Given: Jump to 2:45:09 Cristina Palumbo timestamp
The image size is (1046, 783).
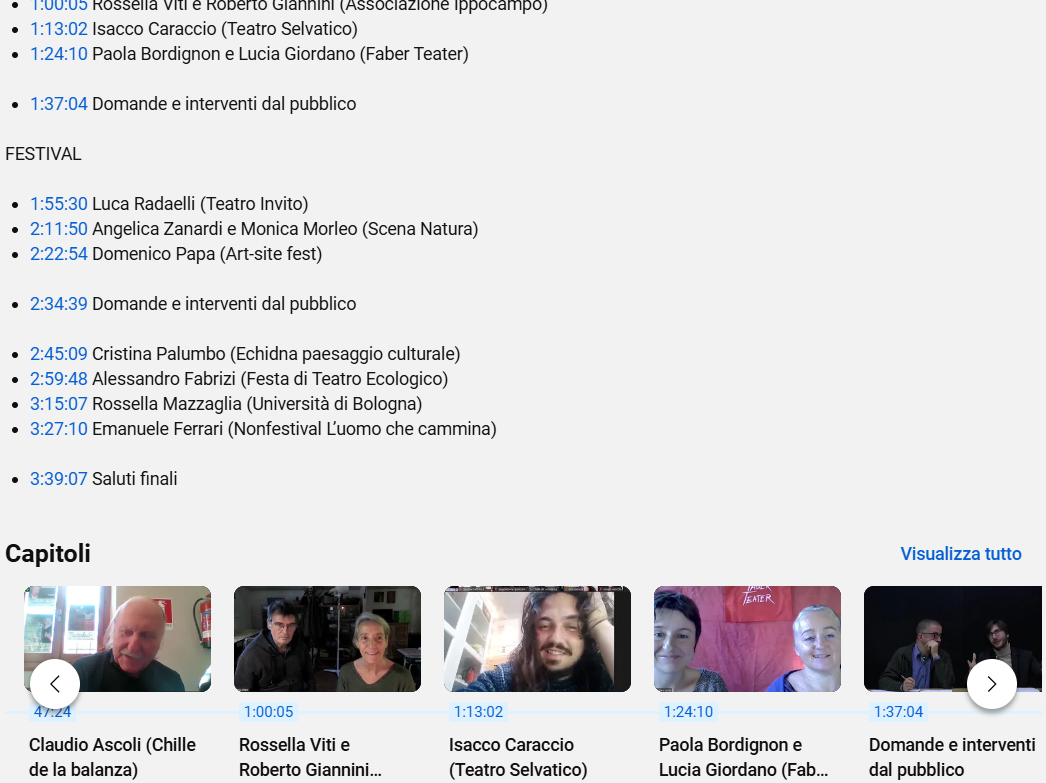Looking at the screenshot, I should [x=59, y=354].
